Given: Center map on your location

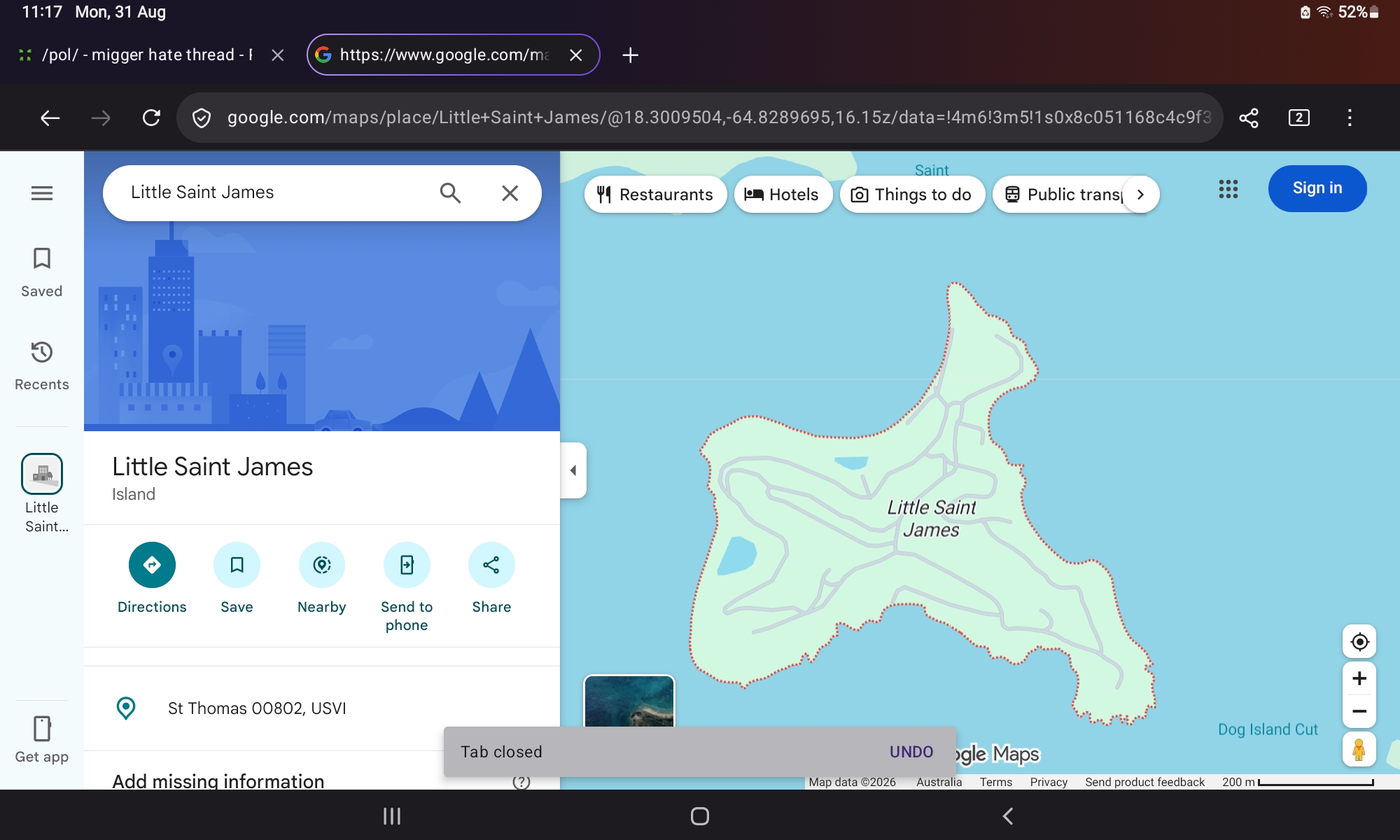Looking at the screenshot, I should [1359, 642].
